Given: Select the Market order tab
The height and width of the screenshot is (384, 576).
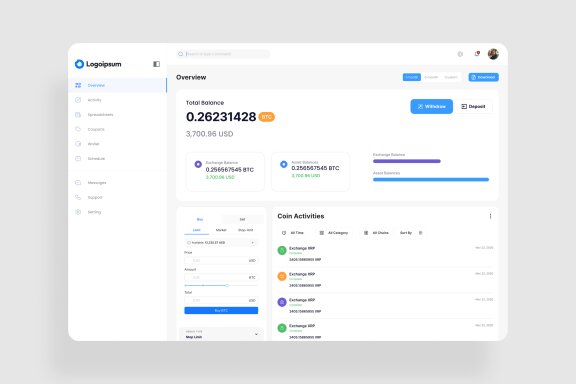Looking at the screenshot, I should [x=221, y=230].
